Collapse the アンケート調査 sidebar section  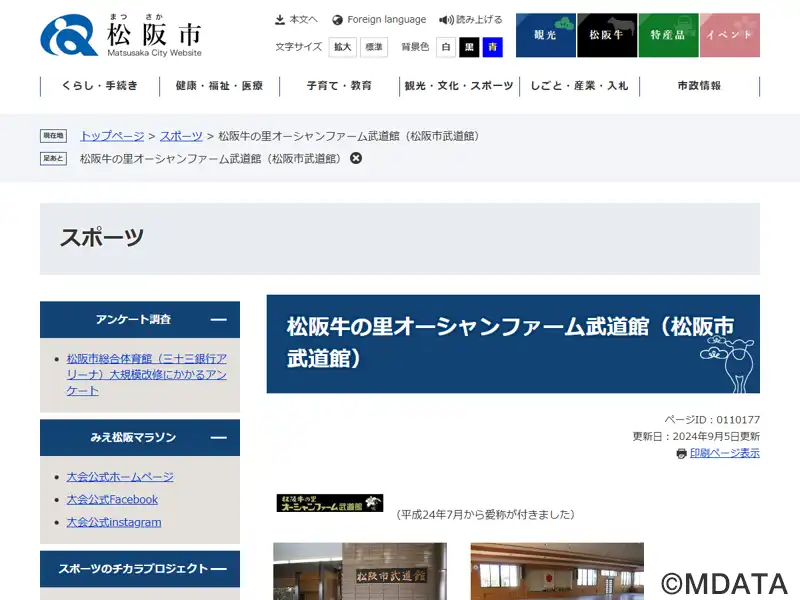click(218, 320)
